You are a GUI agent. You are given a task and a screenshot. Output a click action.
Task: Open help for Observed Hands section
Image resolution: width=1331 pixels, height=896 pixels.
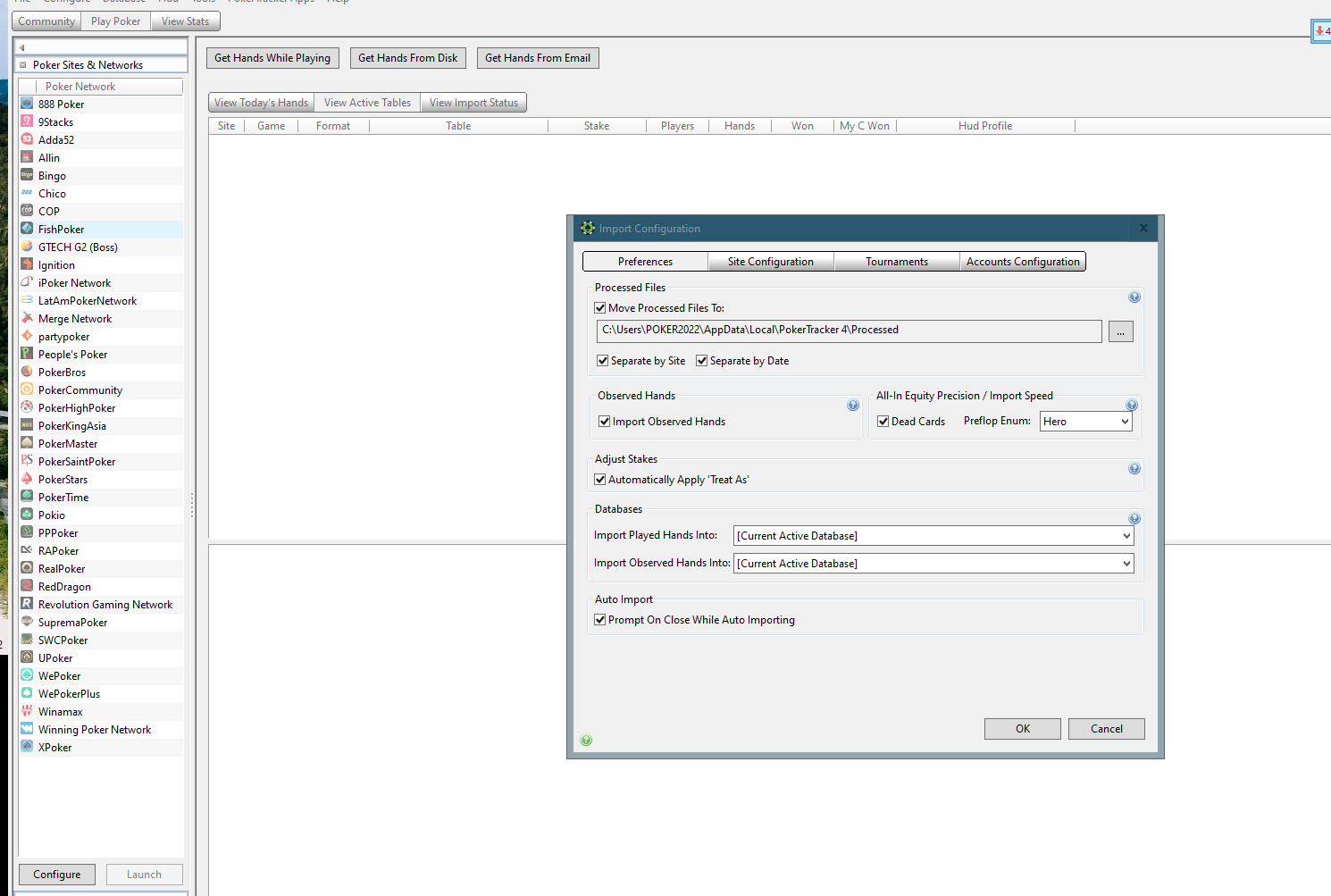point(853,406)
